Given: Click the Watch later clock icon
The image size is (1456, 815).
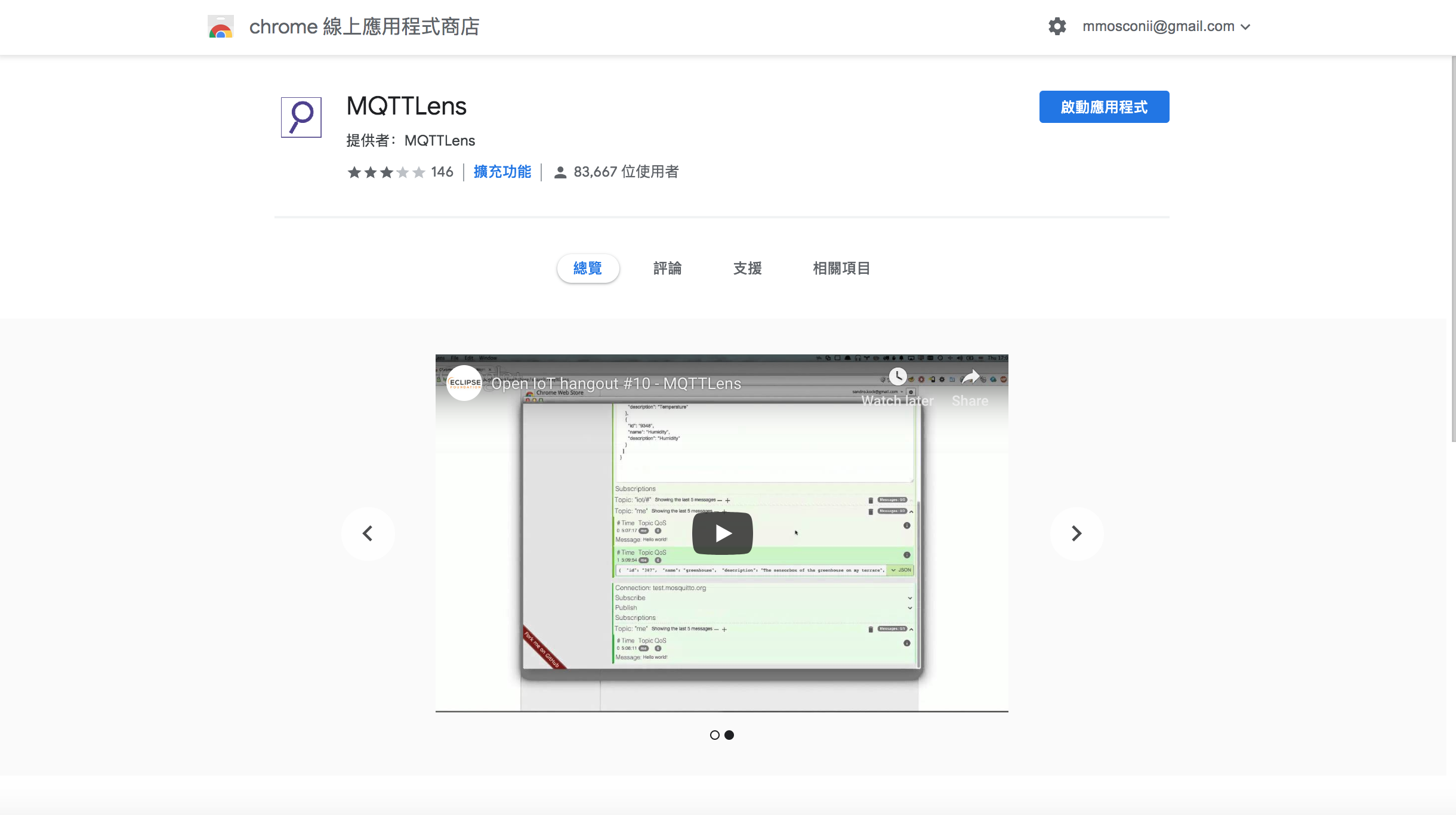Looking at the screenshot, I should point(897,376).
